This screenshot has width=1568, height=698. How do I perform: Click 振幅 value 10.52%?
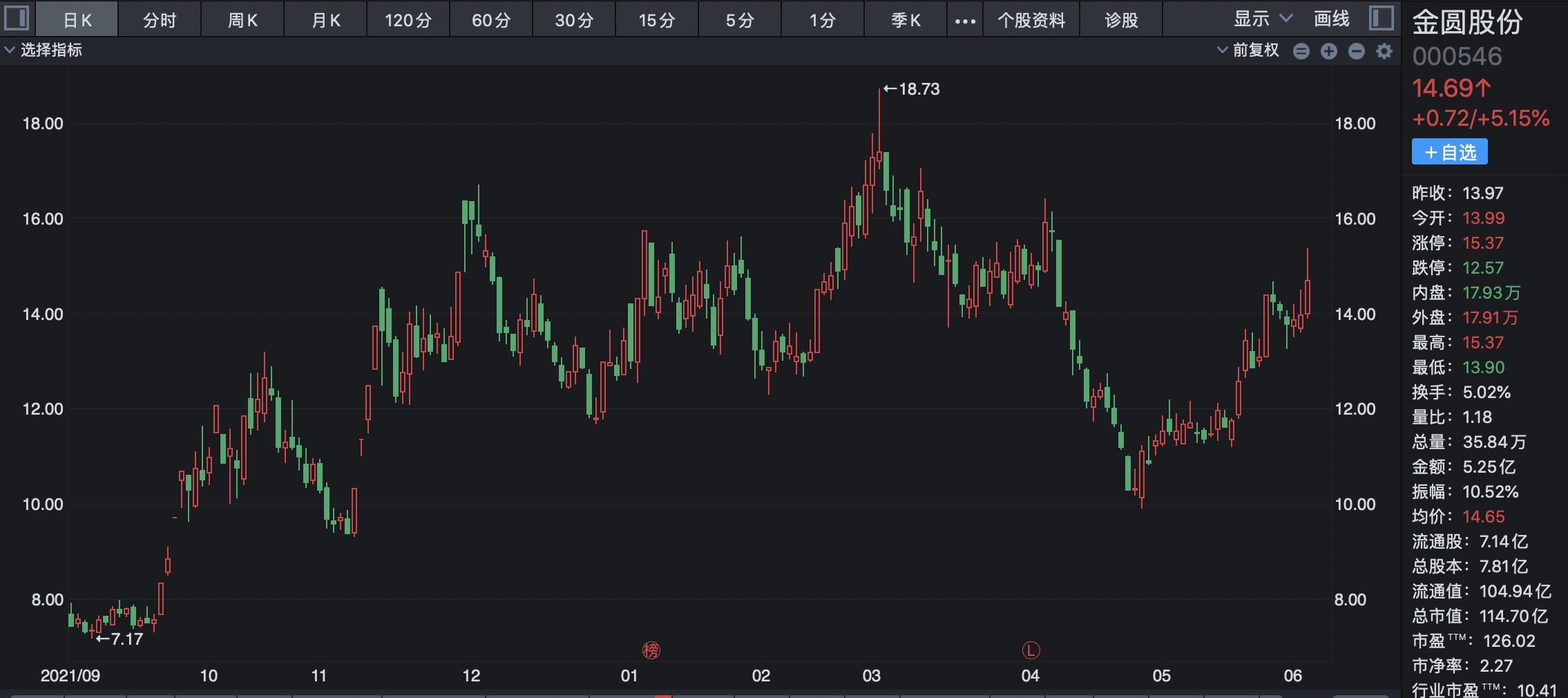pyautogui.click(x=1491, y=491)
